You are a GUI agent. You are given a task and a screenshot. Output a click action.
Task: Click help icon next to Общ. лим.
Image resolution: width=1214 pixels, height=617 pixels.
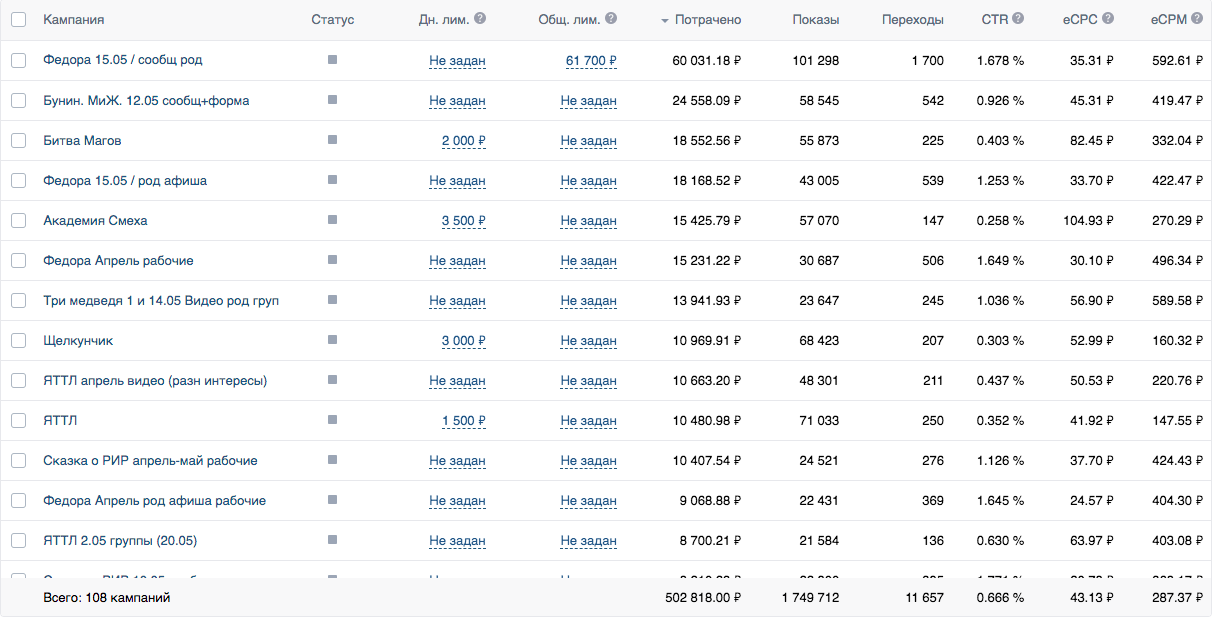[x=611, y=19]
